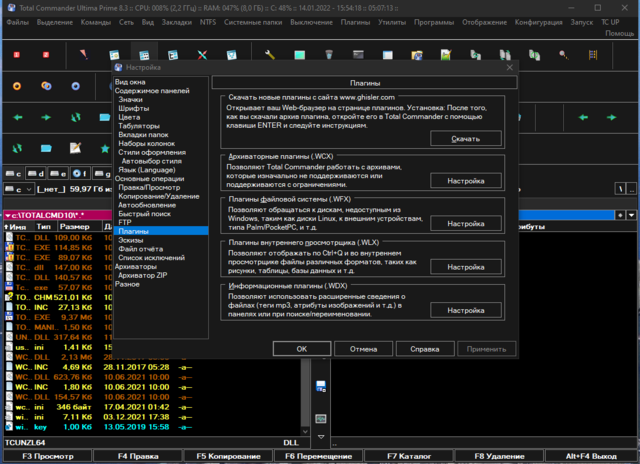This screenshot has height=464, width=640.
Task: Select Разное in settings tree
Action: tap(127, 284)
